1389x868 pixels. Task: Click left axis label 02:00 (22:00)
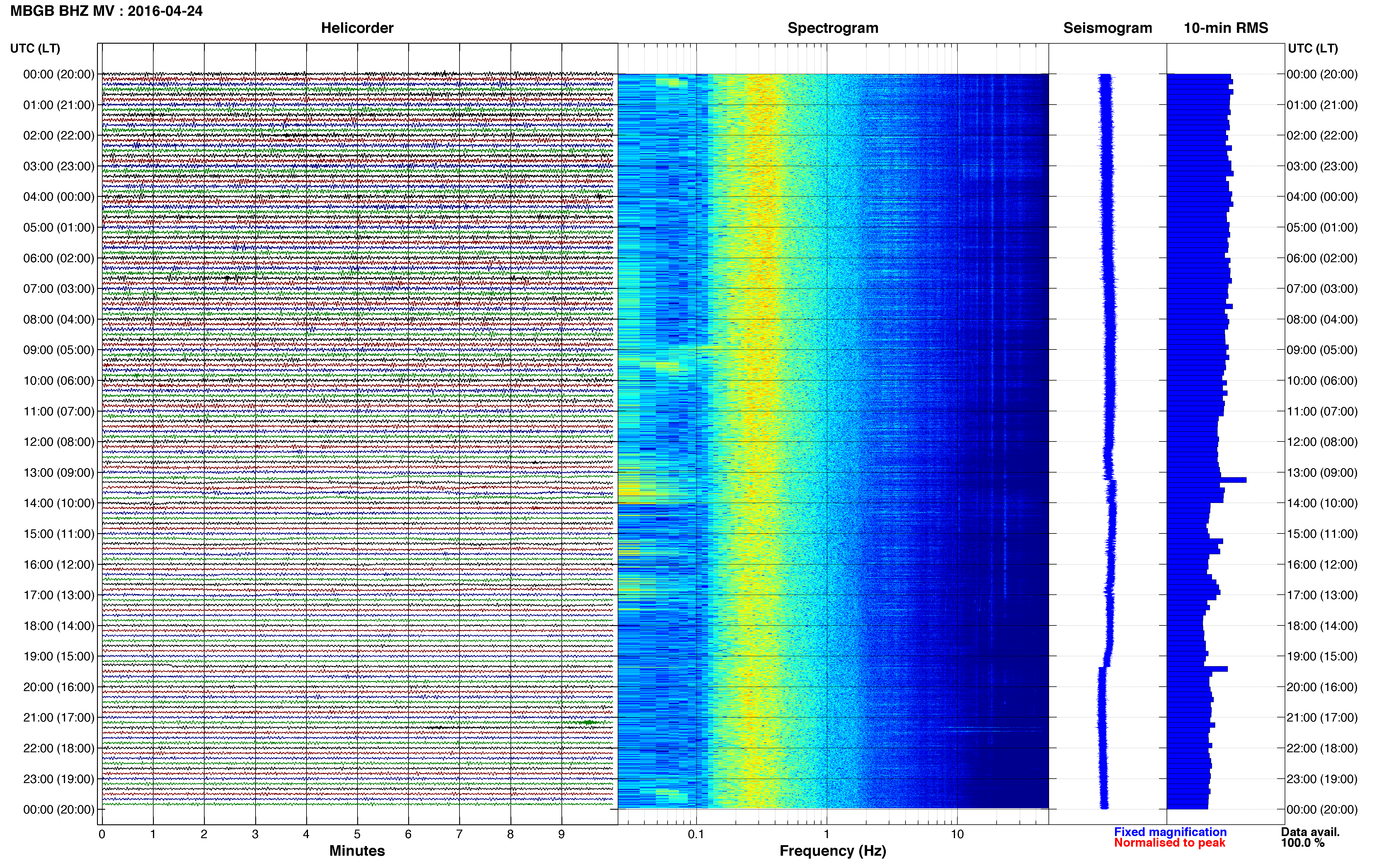(59, 135)
